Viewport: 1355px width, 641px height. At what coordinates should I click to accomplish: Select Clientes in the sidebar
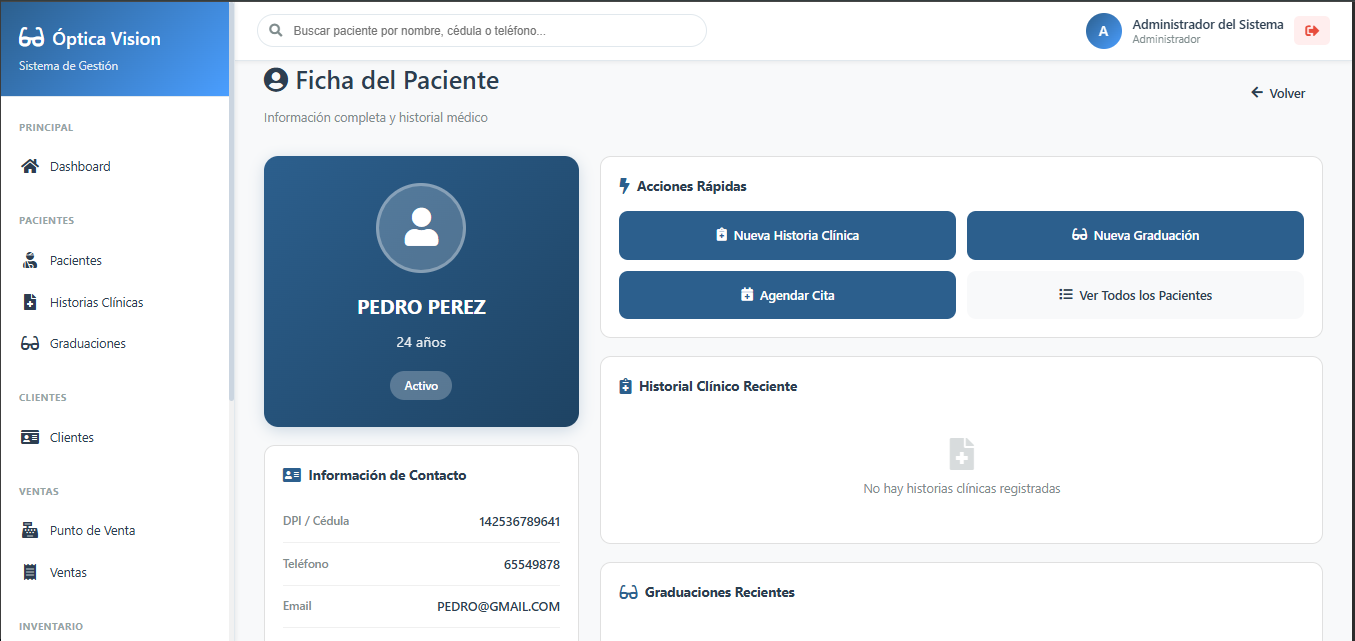coord(72,437)
